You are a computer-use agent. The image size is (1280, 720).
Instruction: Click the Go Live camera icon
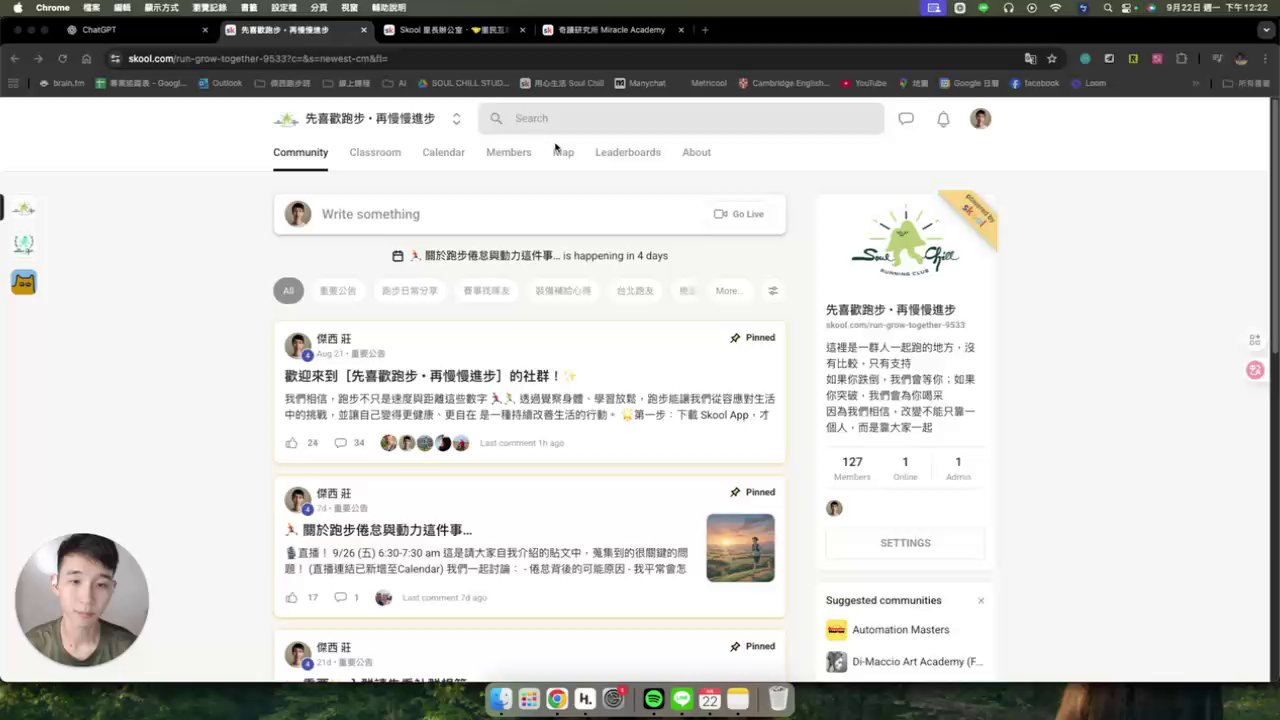click(x=720, y=214)
